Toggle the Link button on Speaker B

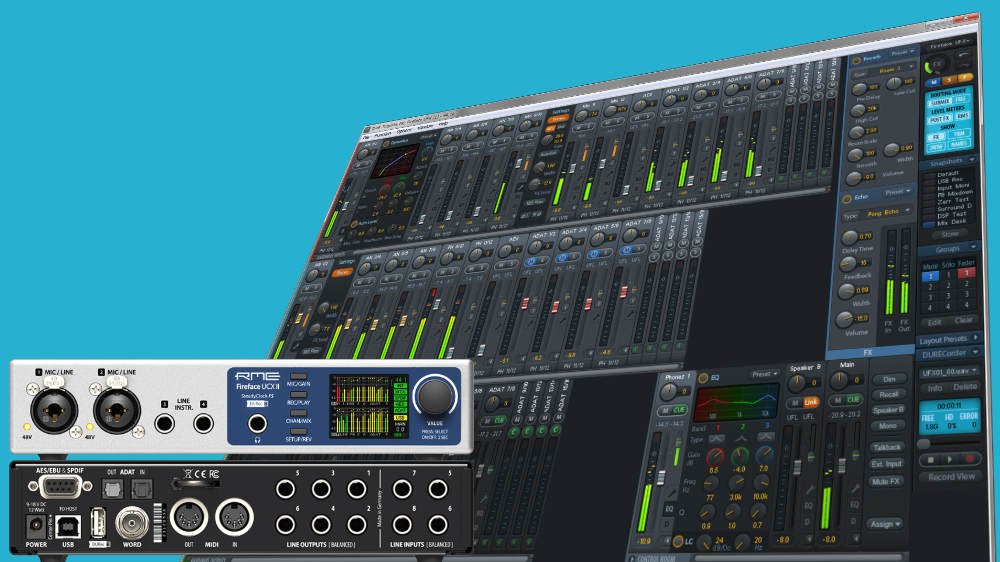[810, 402]
